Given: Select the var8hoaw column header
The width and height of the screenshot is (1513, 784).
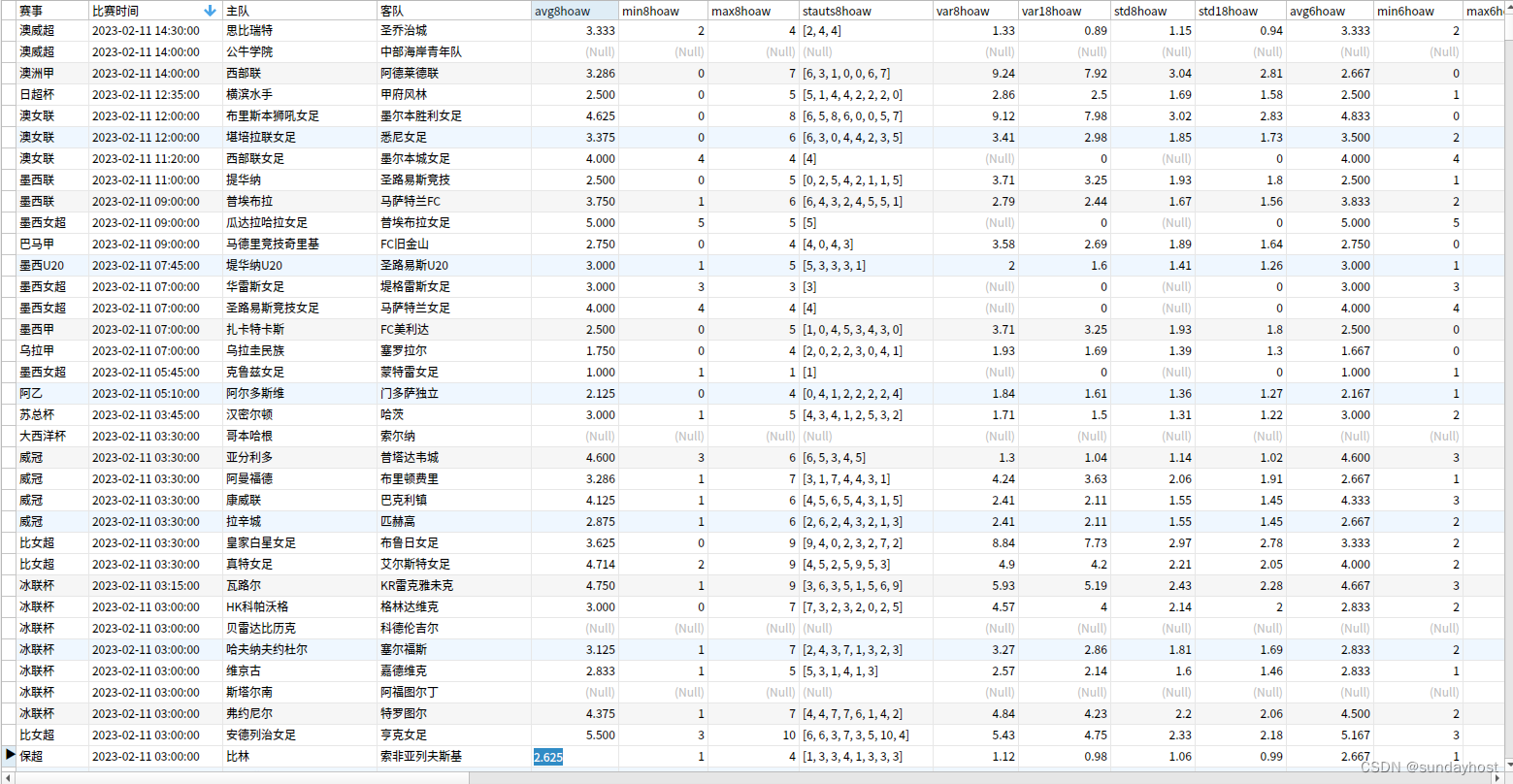Looking at the screenshot, I should coord(976,11).
